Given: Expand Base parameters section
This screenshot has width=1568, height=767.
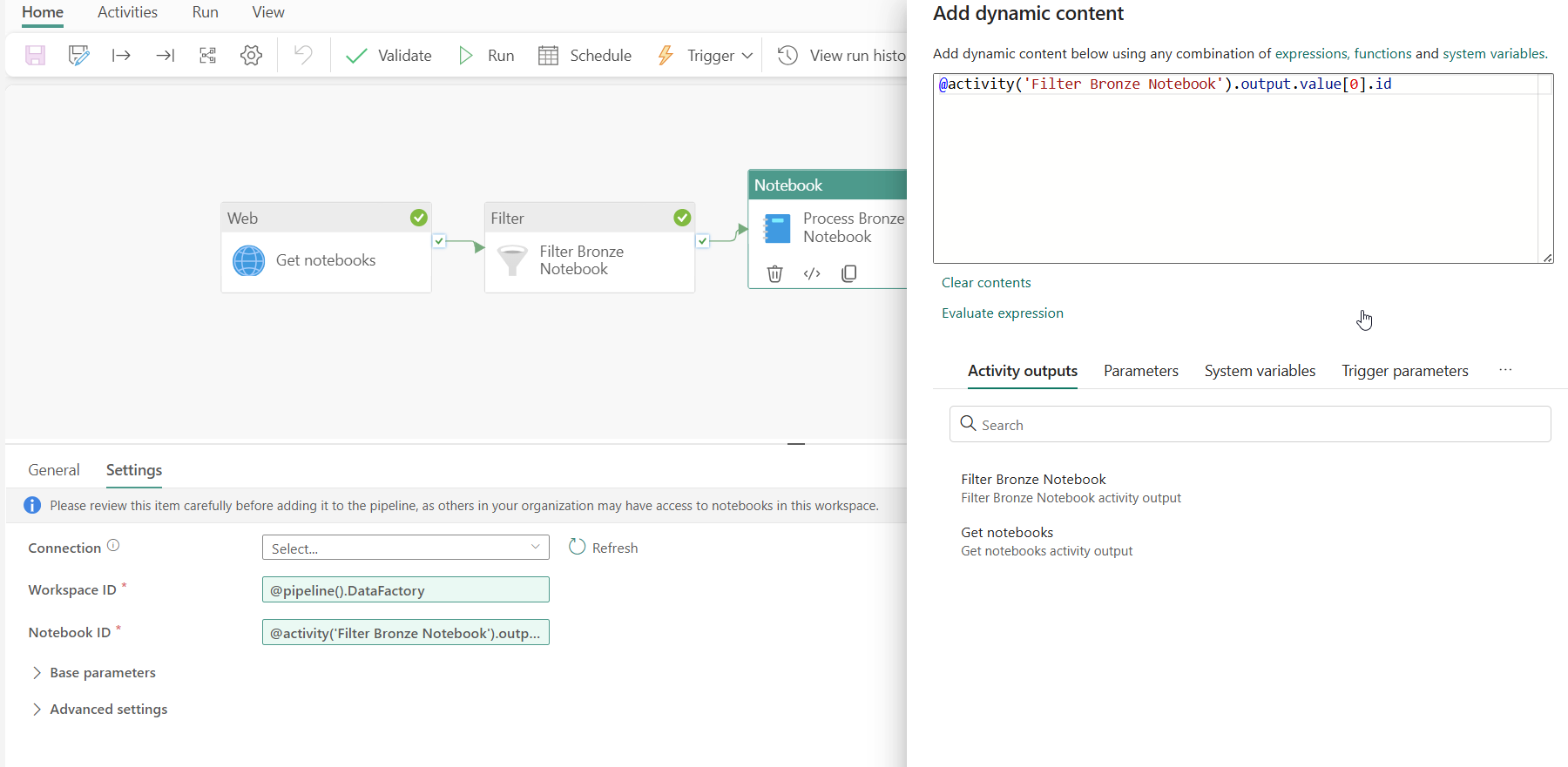Looking at the screenshot, I should point(93,673).
